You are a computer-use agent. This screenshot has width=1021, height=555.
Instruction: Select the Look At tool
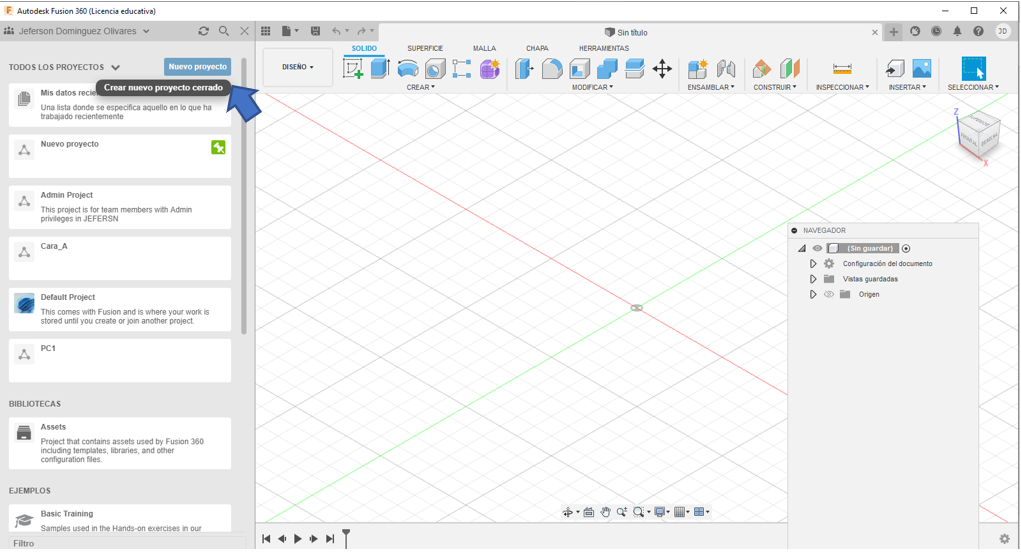(589, 512)
